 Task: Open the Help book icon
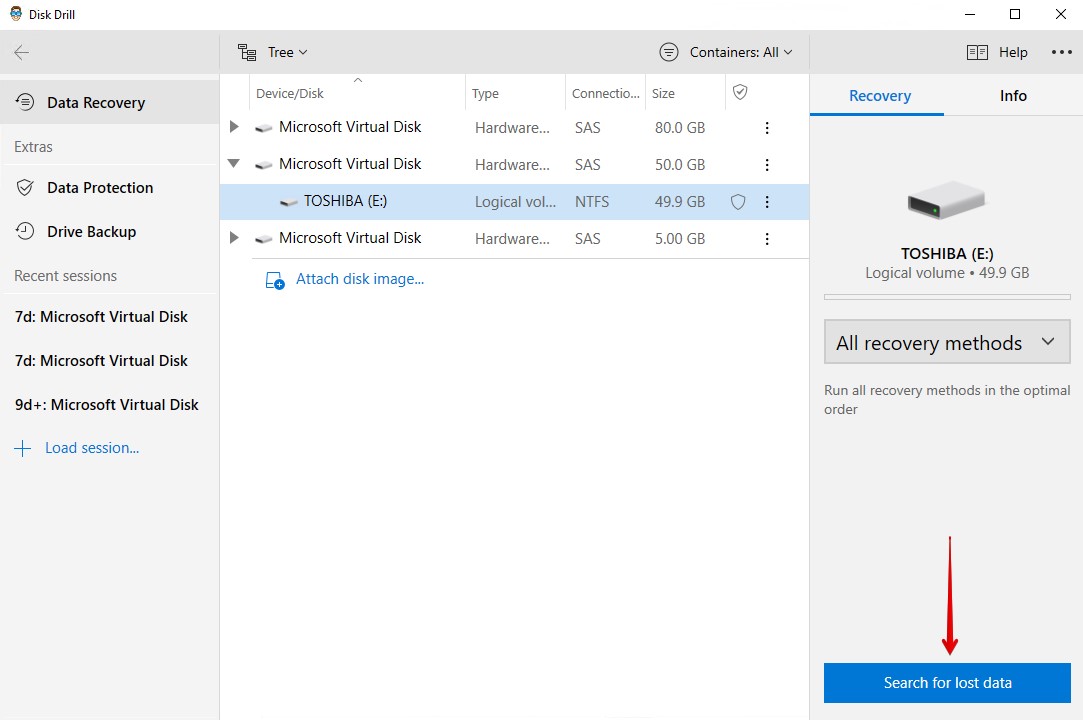977,53
